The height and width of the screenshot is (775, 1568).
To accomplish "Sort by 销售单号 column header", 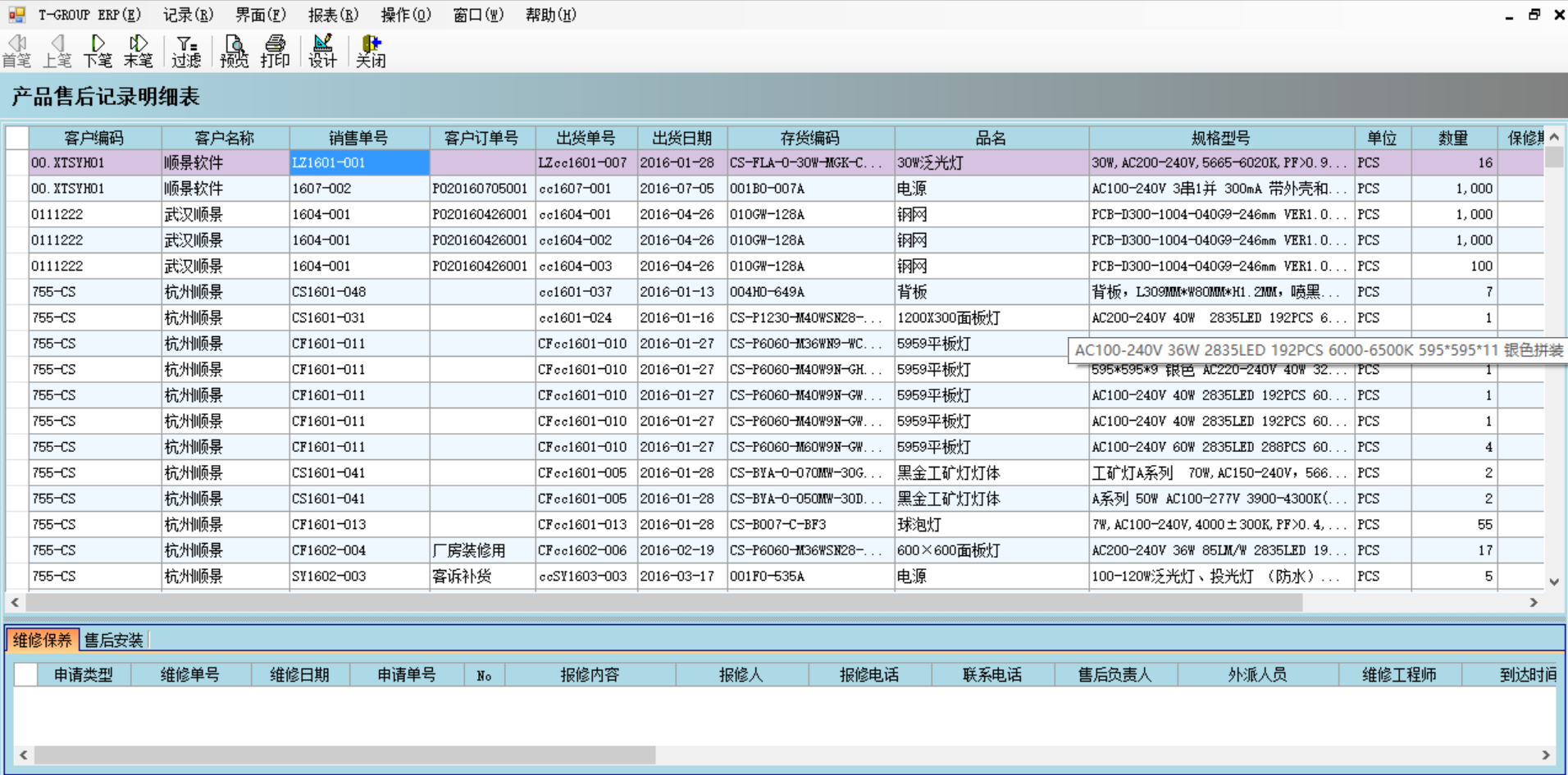I will (x=359, y=138).
